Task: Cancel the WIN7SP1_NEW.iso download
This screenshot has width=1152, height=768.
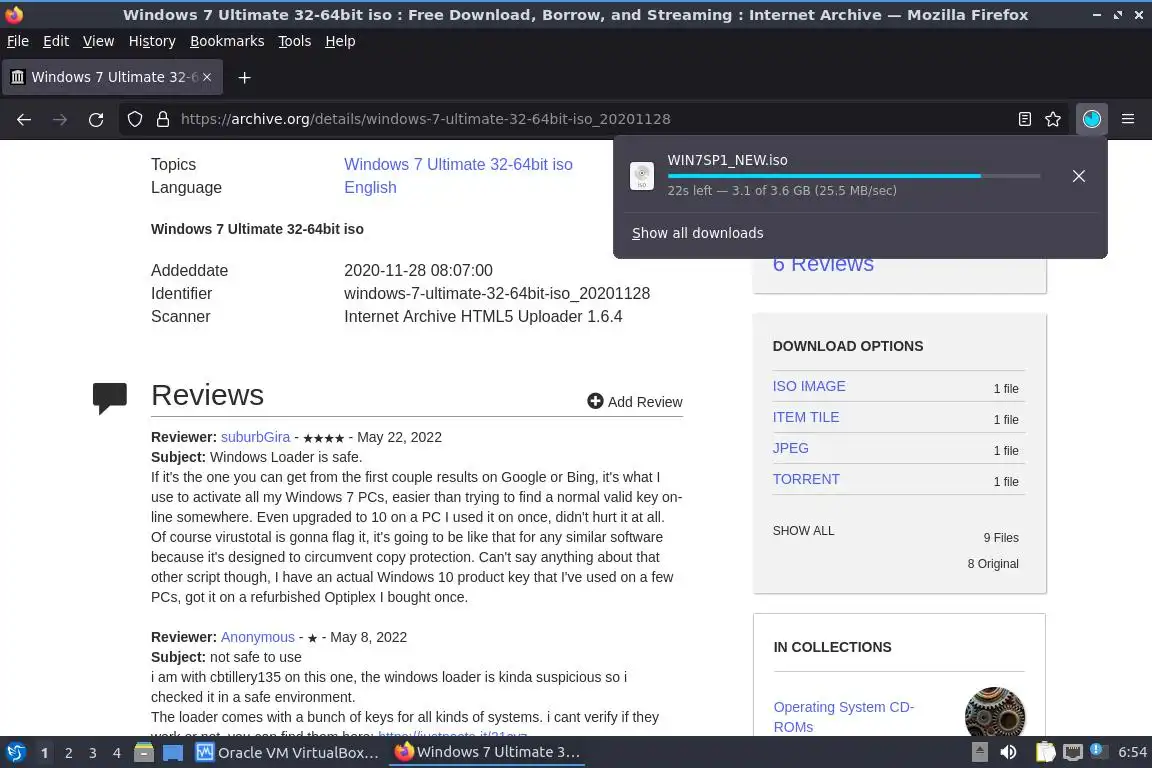Action: click(x=1079, y=176)
